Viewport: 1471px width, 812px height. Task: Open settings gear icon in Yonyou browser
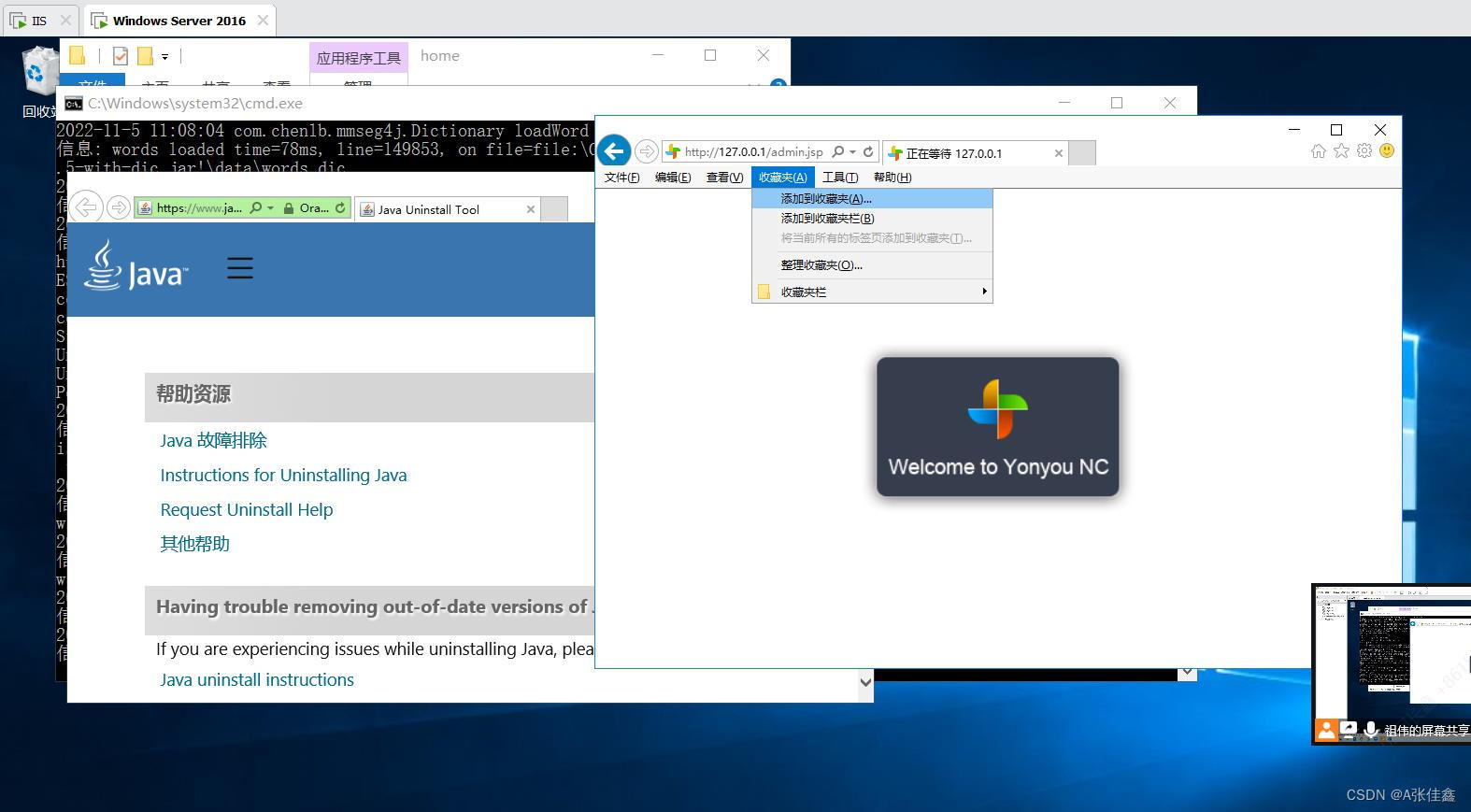pyautogui.click(x=1364, y=150)
